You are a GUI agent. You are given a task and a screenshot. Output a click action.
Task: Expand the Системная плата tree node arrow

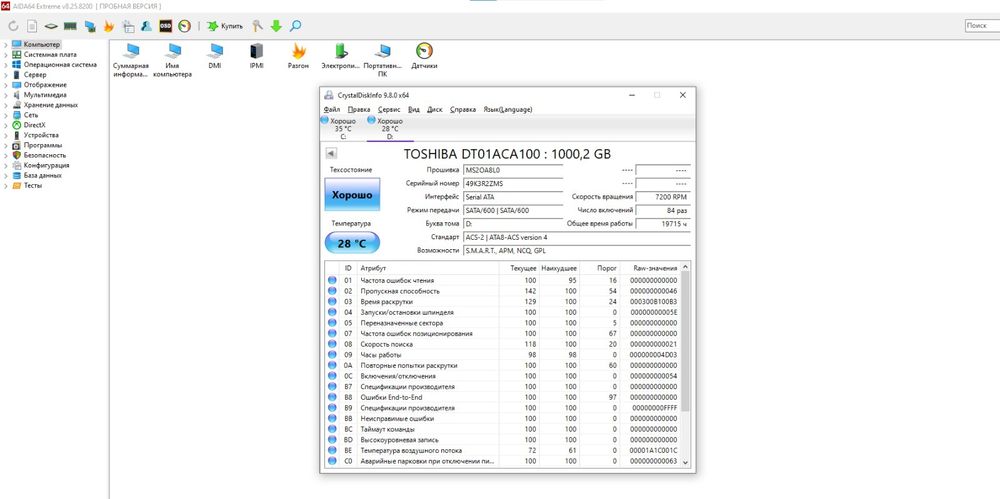click(x=6, y=55)
